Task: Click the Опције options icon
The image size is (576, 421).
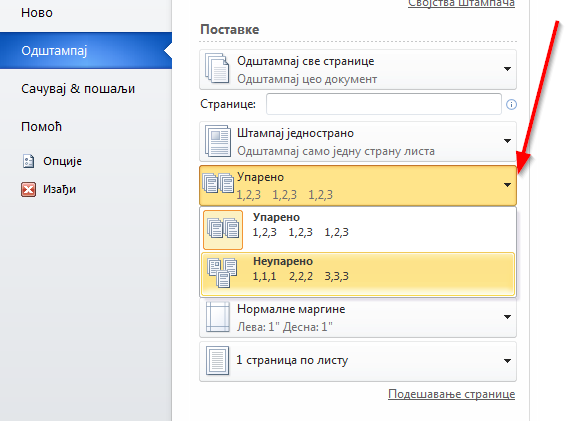Action: 28,161
